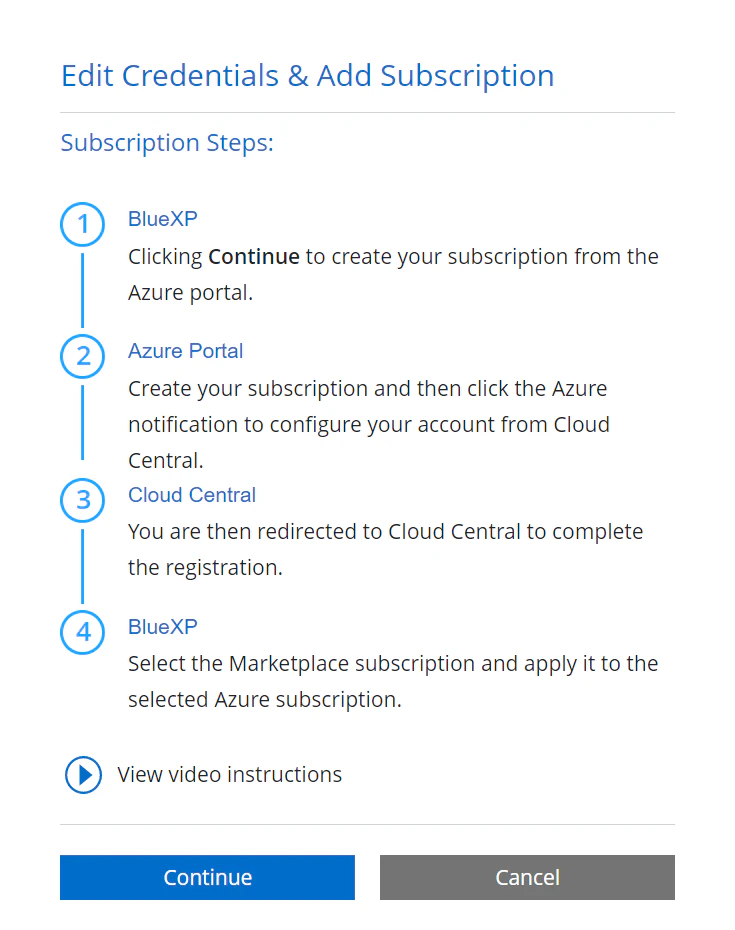Play the video instructions icon
Screen dimensions: 735x930
click(83, 775)
